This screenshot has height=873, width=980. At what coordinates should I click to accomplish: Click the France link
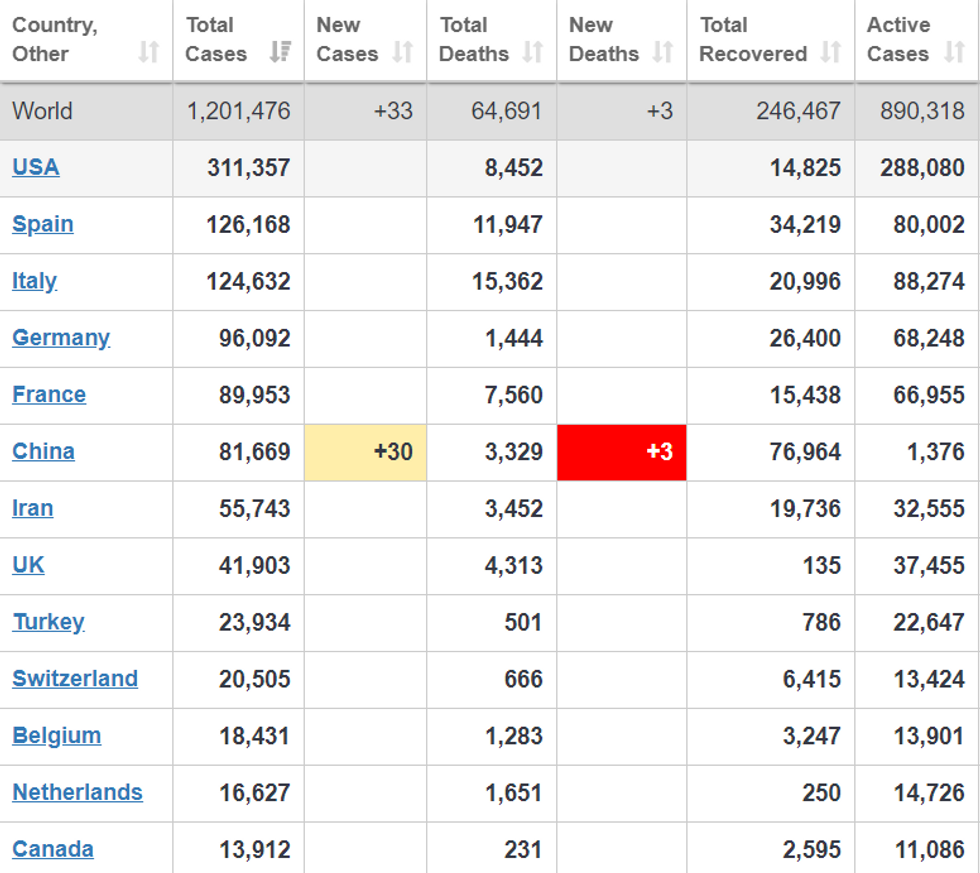tap(49, 395)
